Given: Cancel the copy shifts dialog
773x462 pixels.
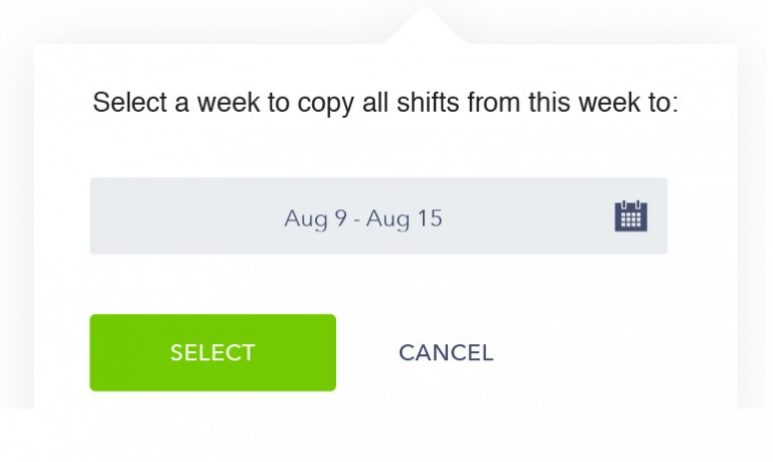Looking at the screenshot, I should 446,353.
